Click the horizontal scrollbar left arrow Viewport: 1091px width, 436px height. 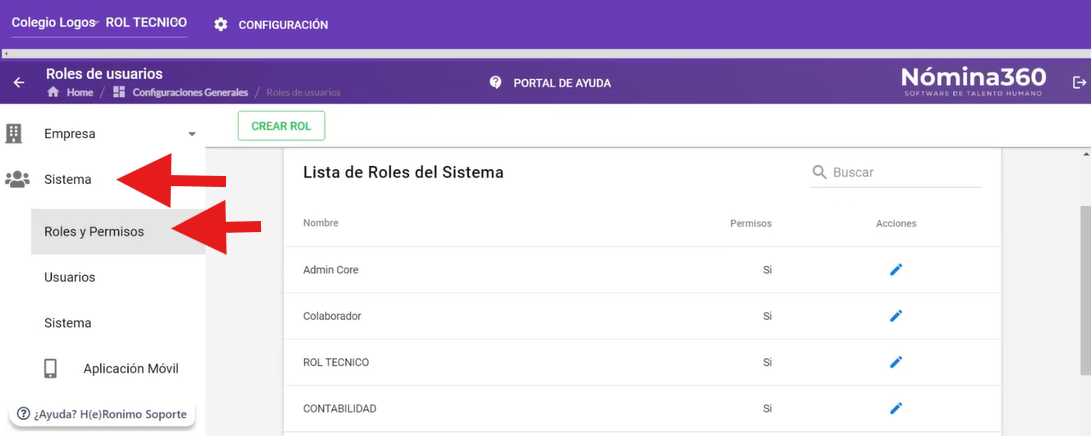tap(6, 54)
